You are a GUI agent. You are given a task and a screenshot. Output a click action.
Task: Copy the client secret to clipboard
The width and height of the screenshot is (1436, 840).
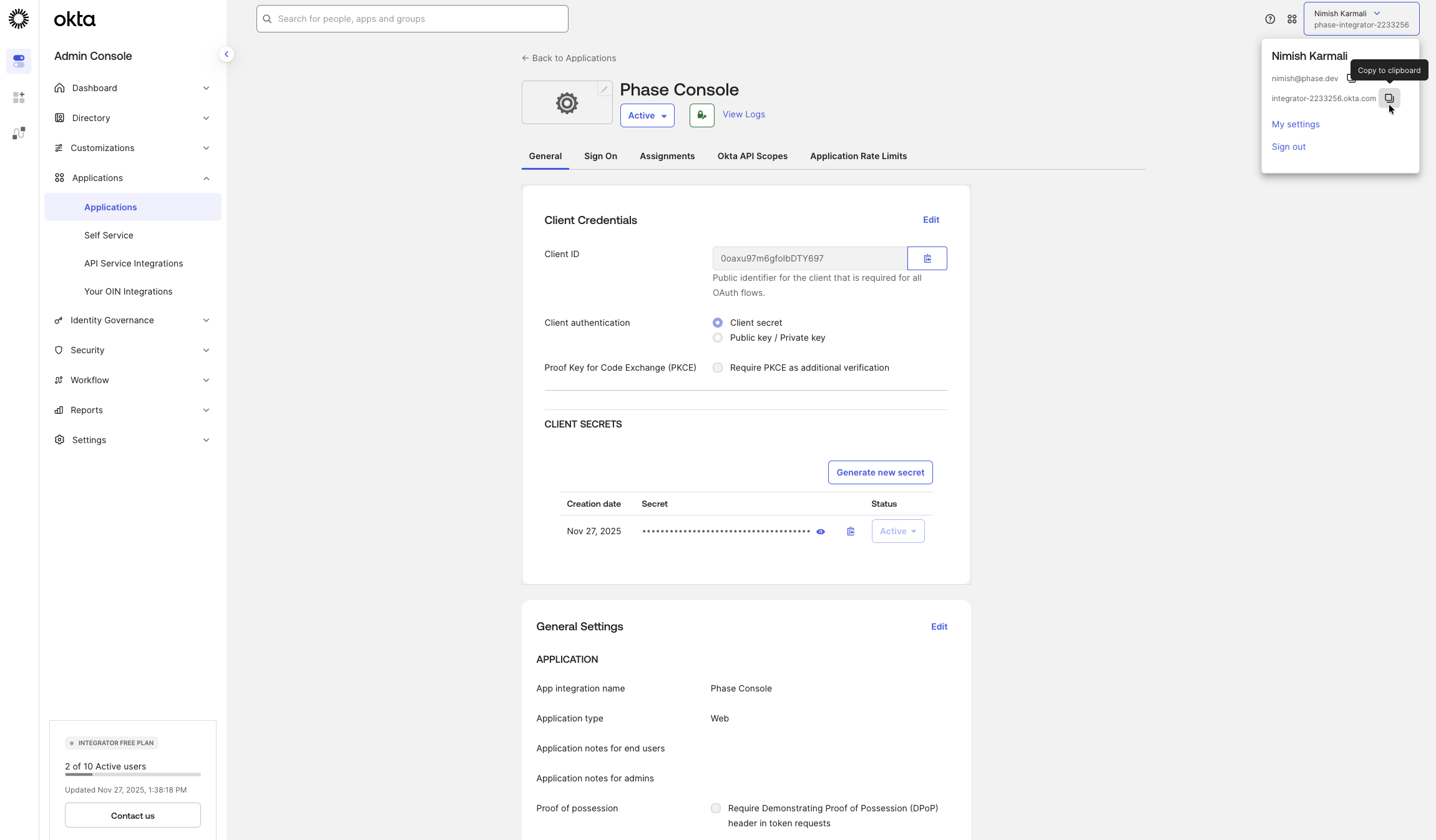851,531
